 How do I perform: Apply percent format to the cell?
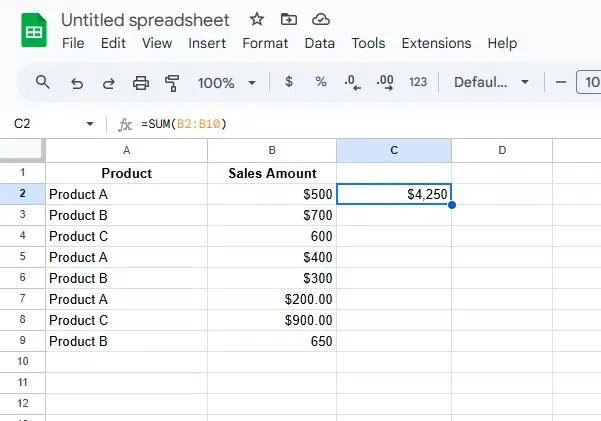[x=321, y=82]
